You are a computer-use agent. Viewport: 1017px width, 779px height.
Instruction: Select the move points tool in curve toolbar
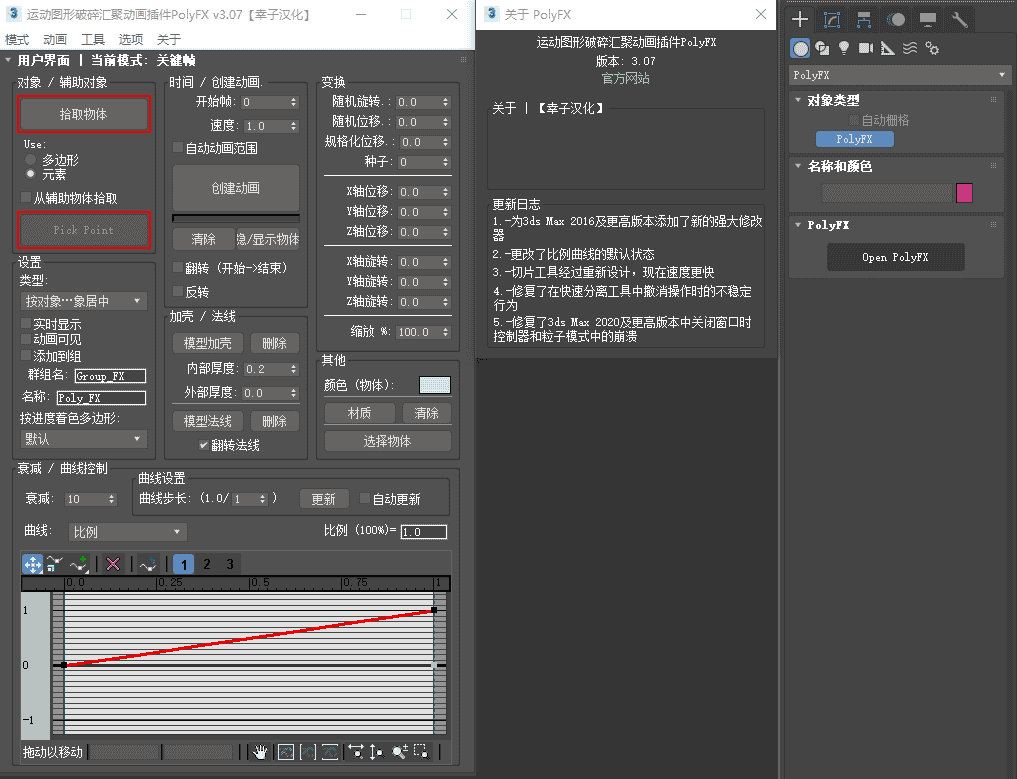[32, 564]
